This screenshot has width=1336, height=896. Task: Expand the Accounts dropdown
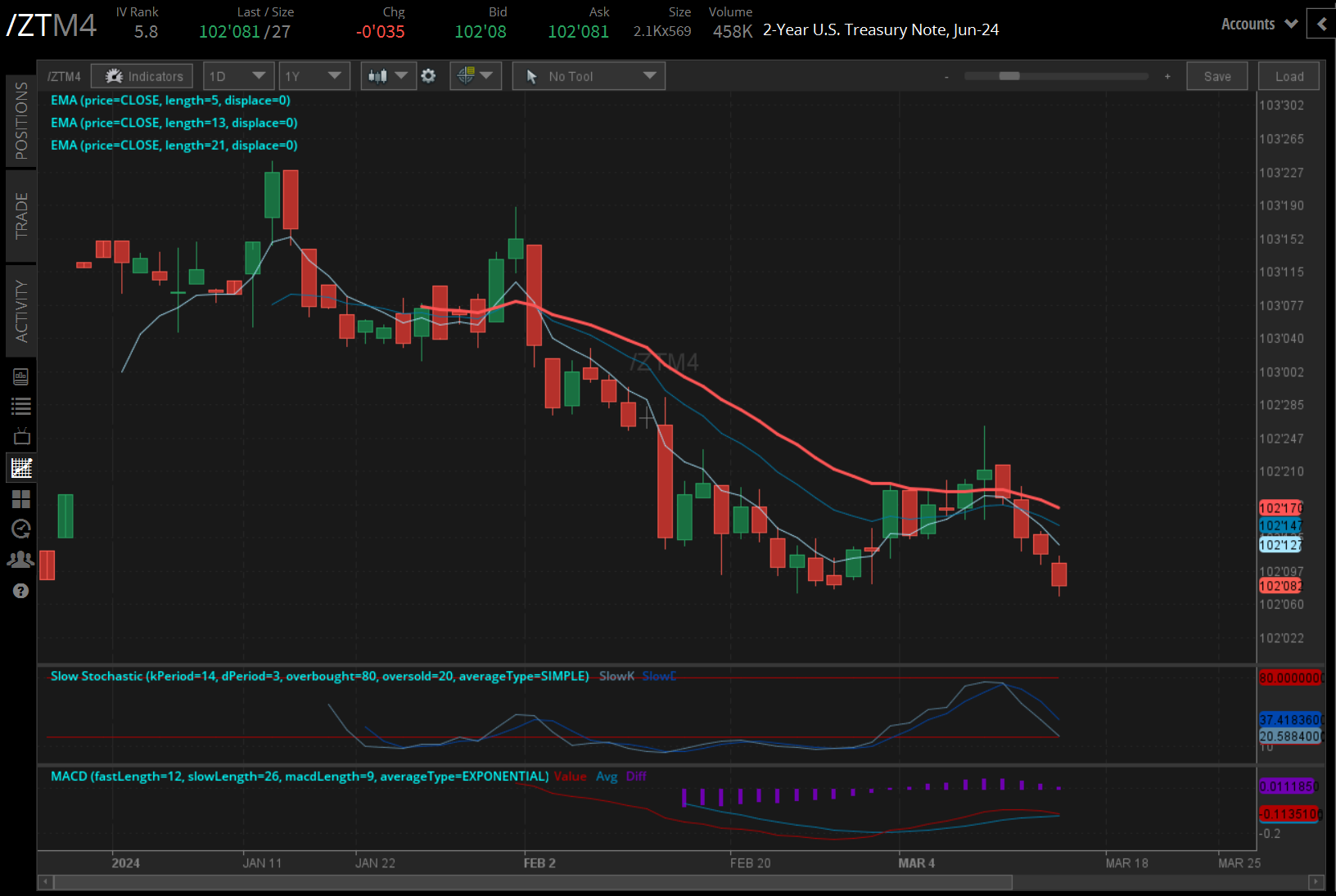point(1259,24)
